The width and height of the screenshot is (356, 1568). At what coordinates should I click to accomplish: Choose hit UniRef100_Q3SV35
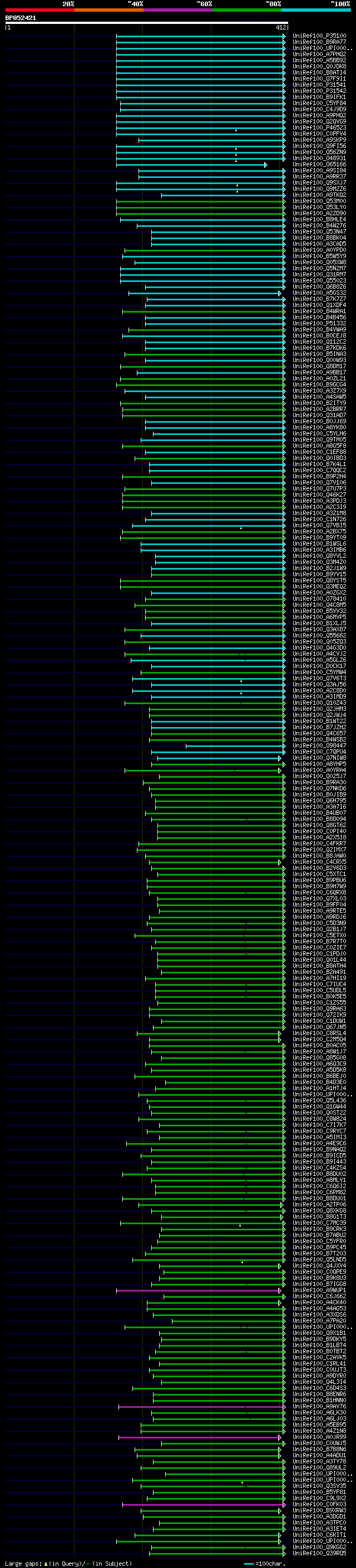tap(319, 1486)
